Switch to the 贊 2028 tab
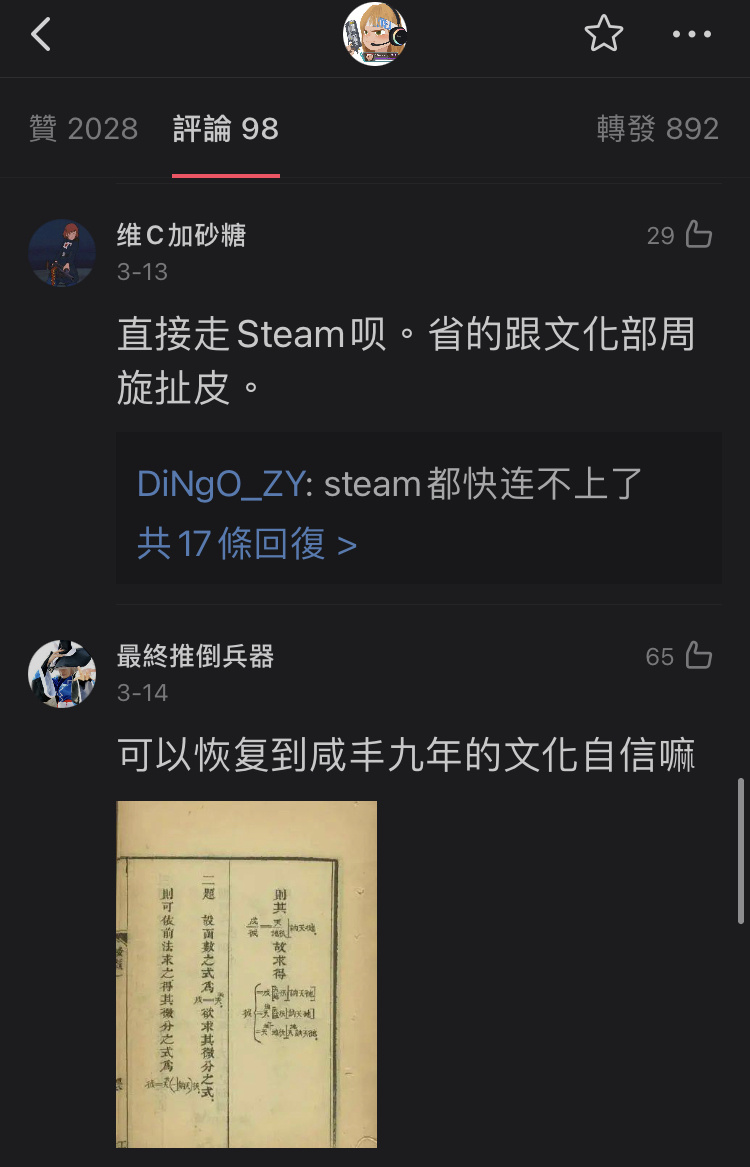 click(83, 129)
